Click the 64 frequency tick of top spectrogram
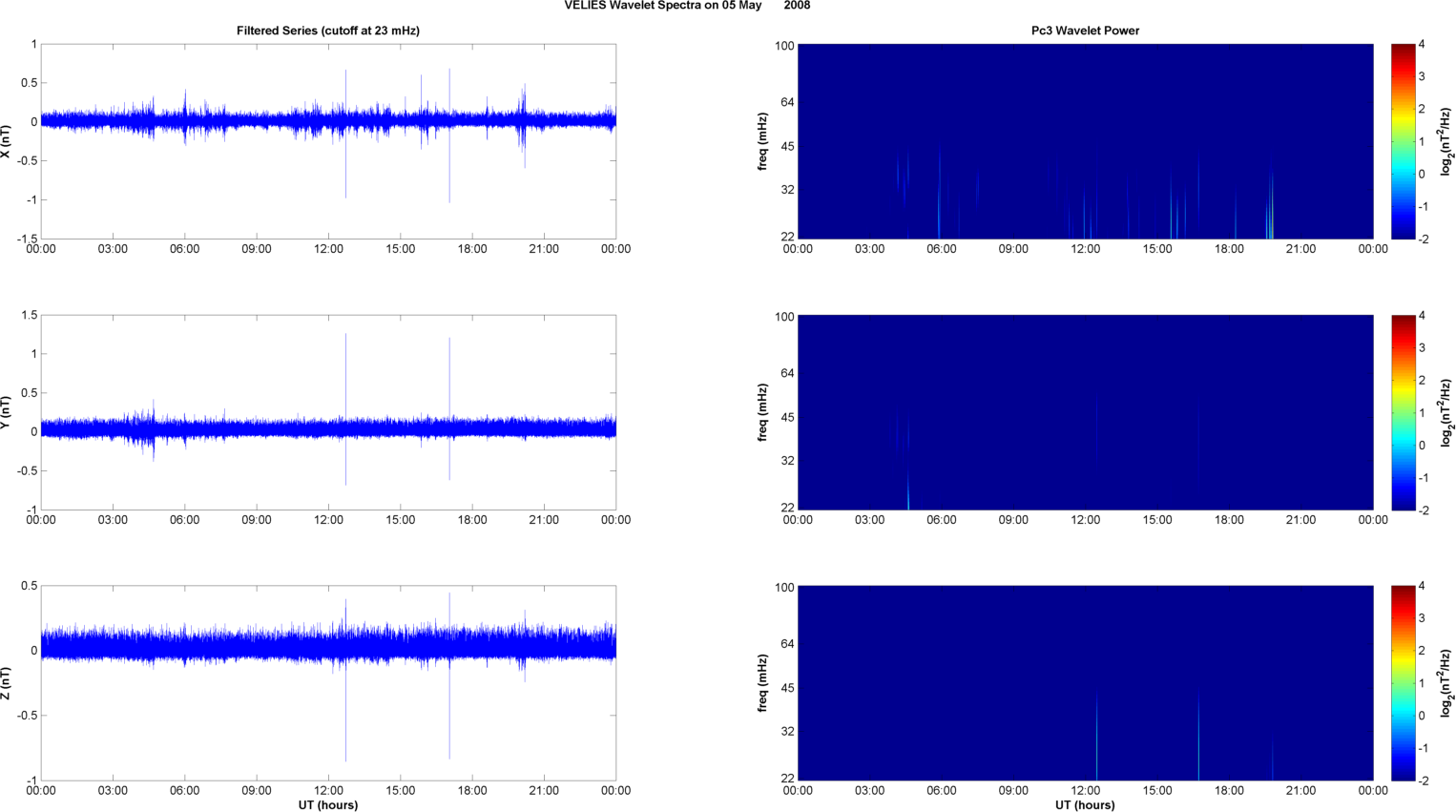The image size is (1456, 812). [787, 102]
